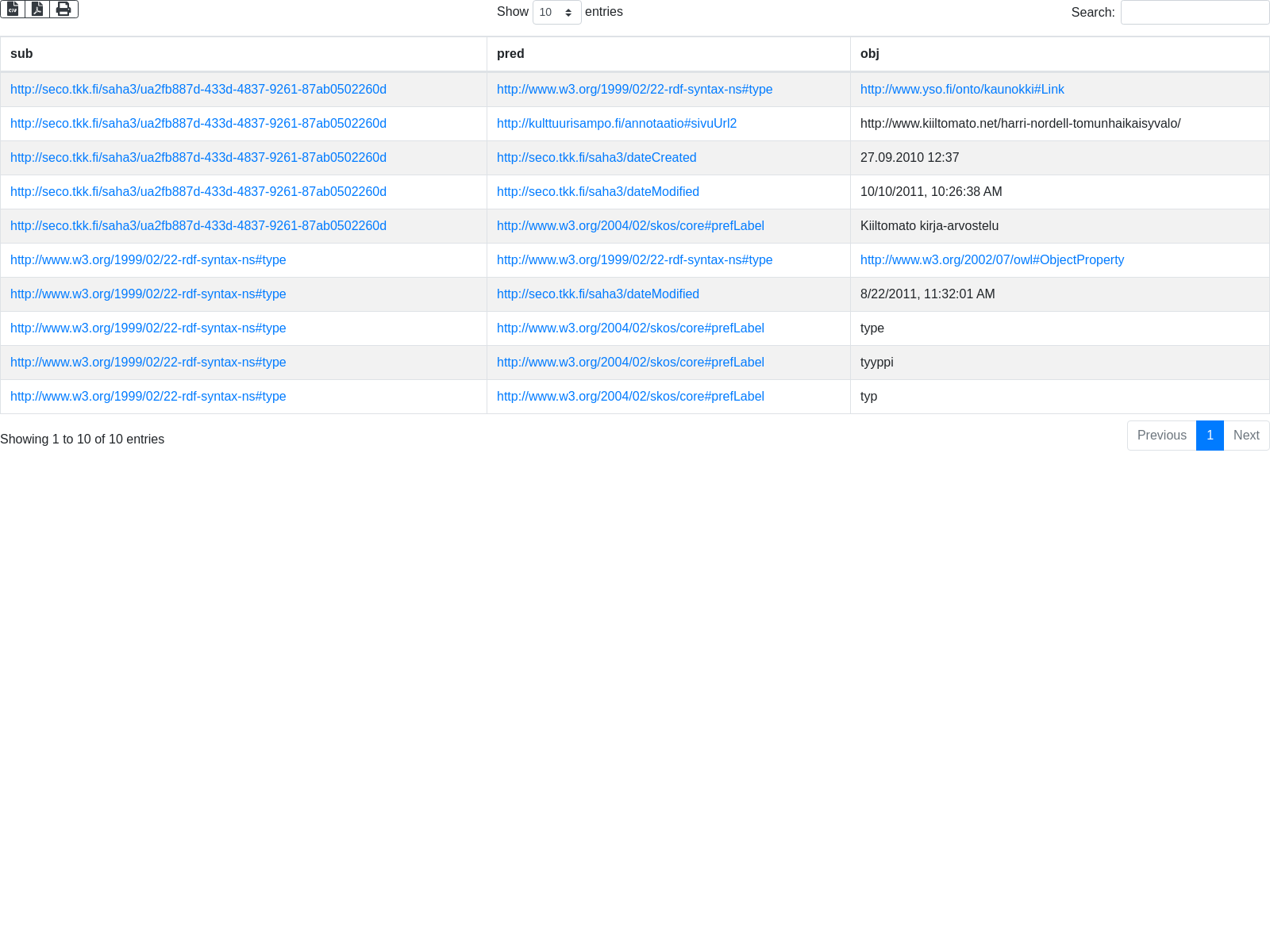Export the table as CSV
1270x952 pixels.
[x=13, y=9]
